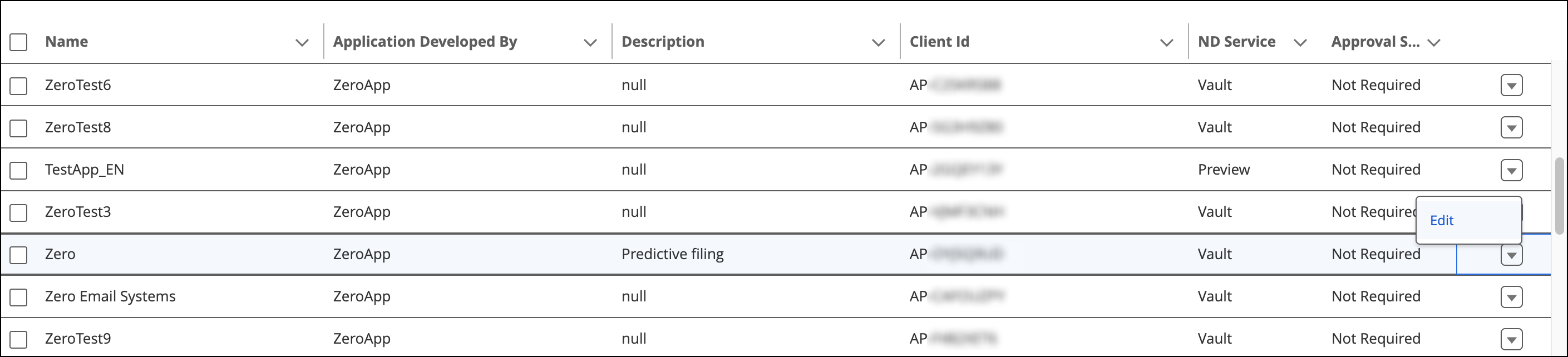Open actions dropdown for ZeroTest9

pyautogui.click(x=1511, y=339)
